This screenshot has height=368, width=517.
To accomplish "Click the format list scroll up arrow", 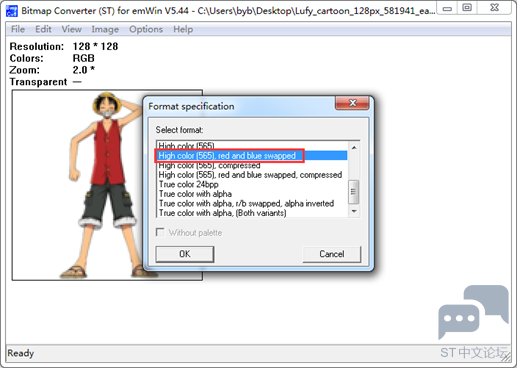I will [x=354, y=147].
